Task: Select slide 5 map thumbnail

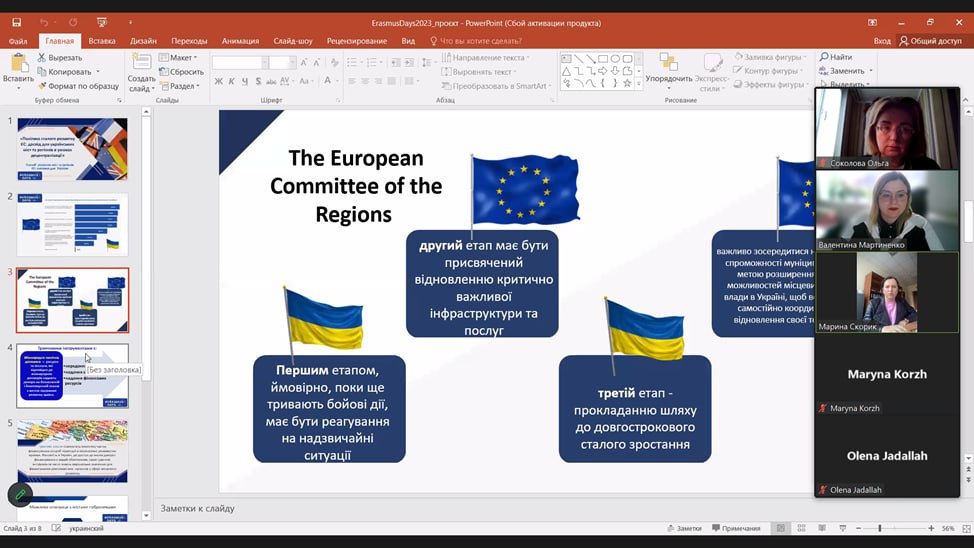Action: 73,452
